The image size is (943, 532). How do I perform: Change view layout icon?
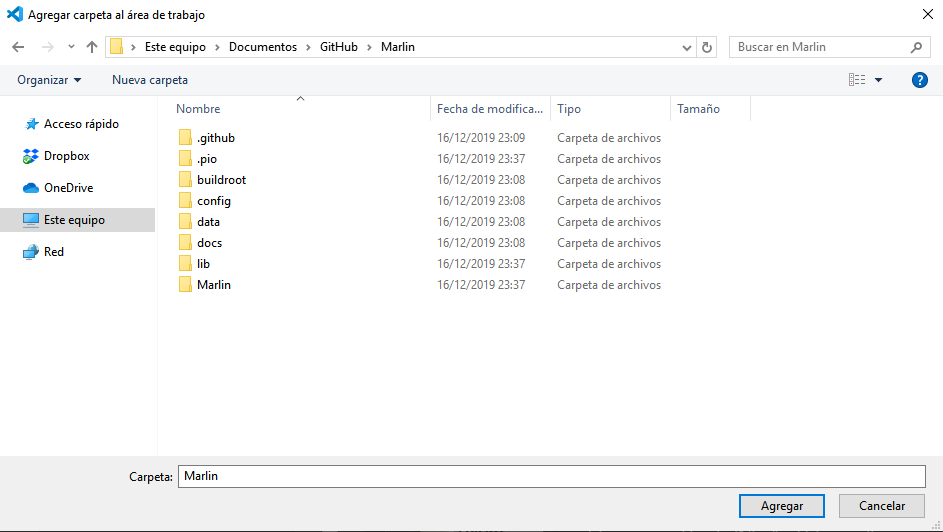[x=857, y=80]
